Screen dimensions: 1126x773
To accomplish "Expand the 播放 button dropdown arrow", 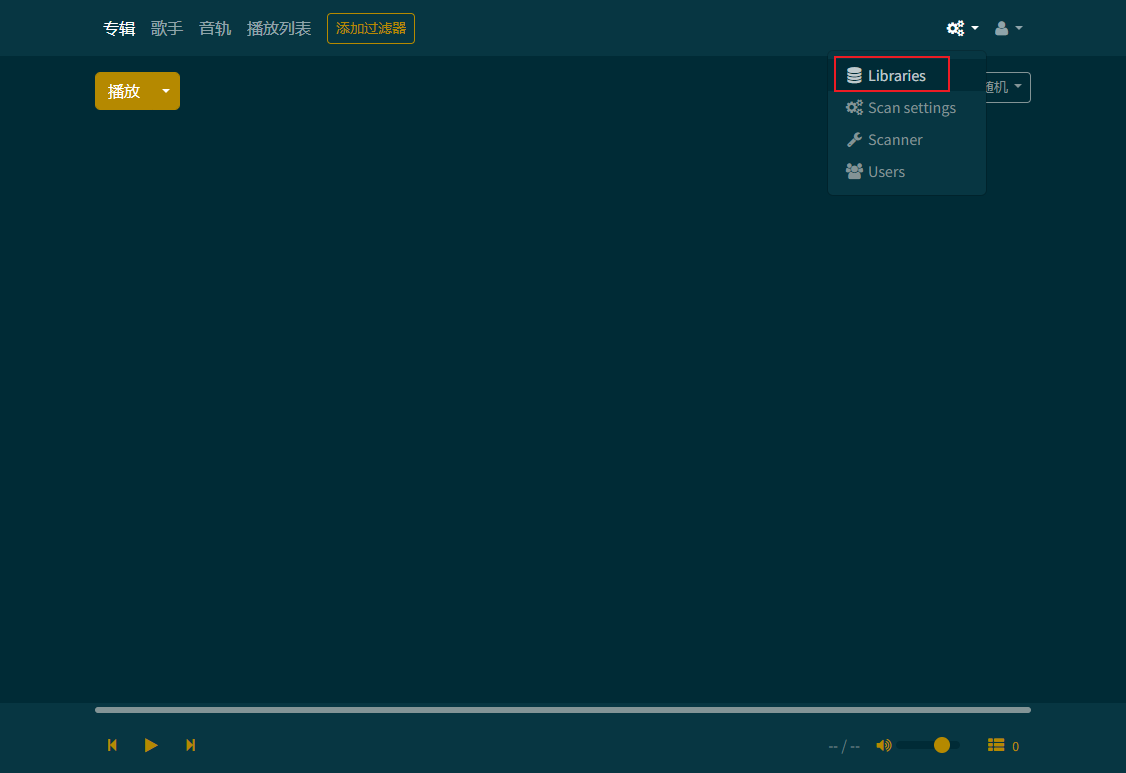I will coord(166,91).
